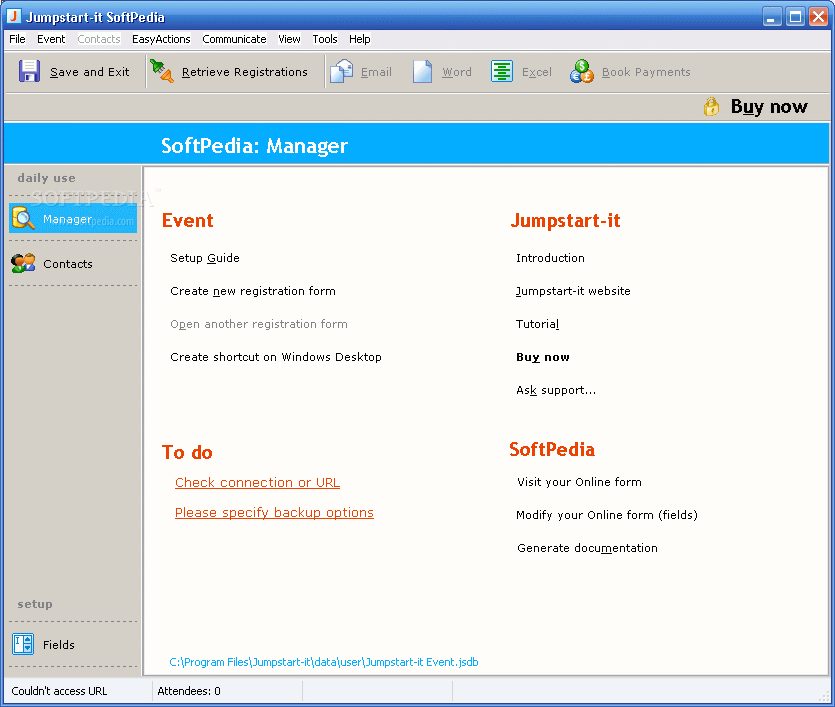The width and height of the screenshot is (835, 707).
Task: Click the Manager magnifier icon in sidebar
Action: pos(23,218)
